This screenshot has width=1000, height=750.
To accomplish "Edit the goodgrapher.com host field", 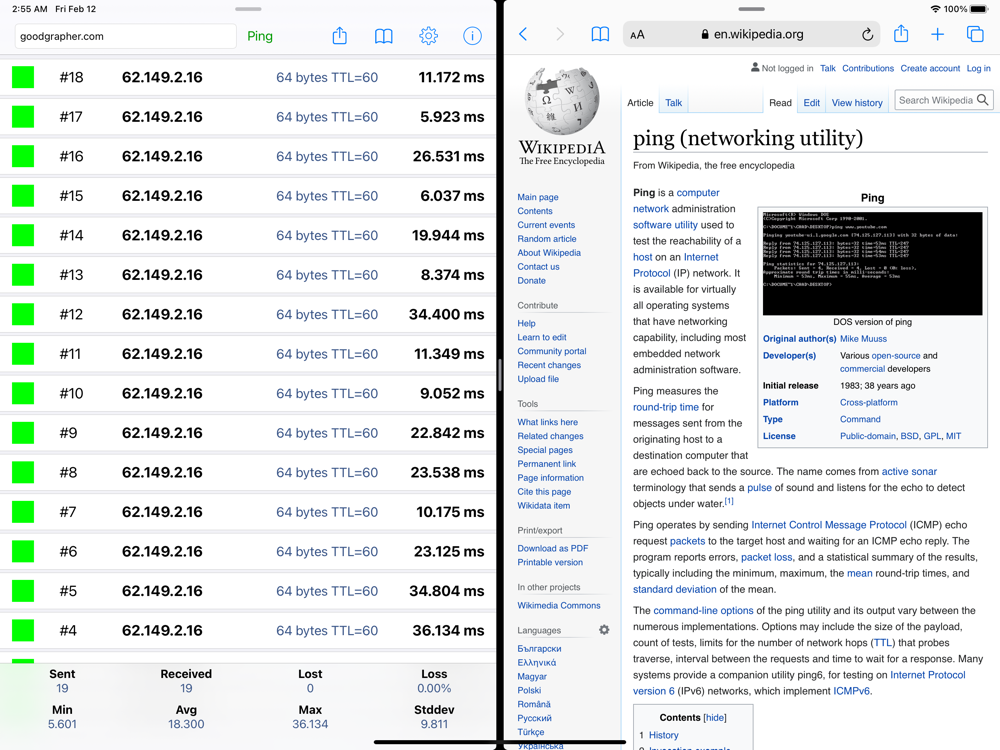I will pos(126,36).
